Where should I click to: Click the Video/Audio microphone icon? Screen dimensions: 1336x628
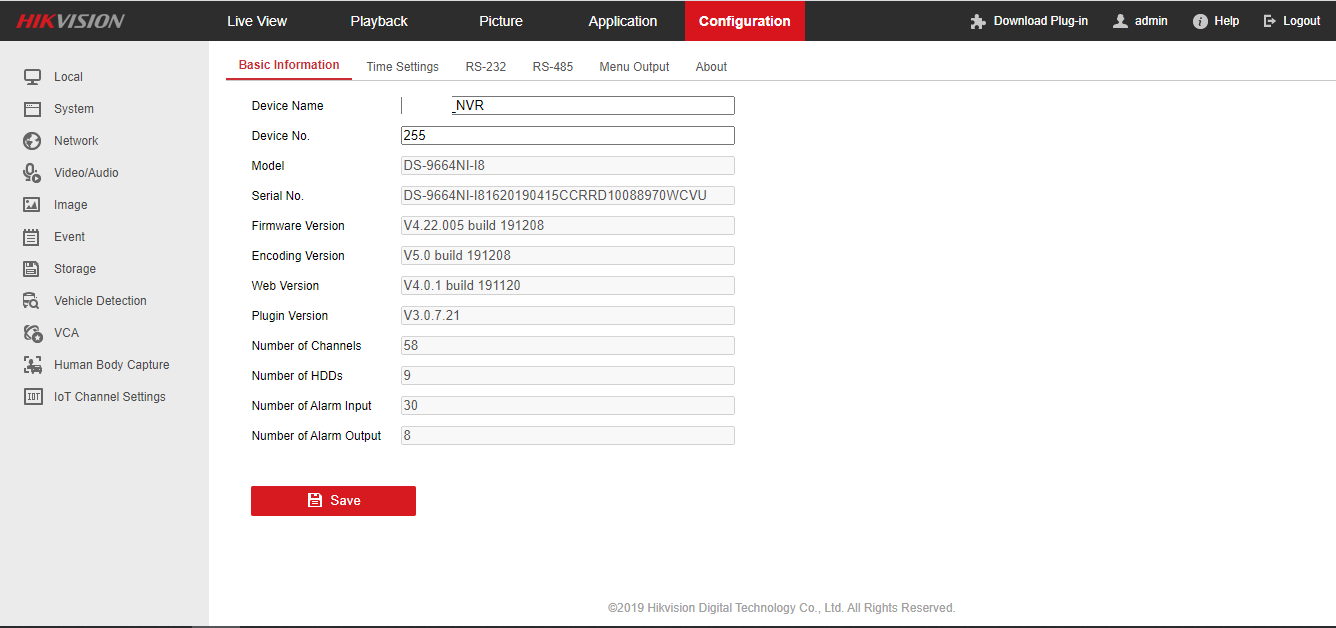[x=32, y=173]
